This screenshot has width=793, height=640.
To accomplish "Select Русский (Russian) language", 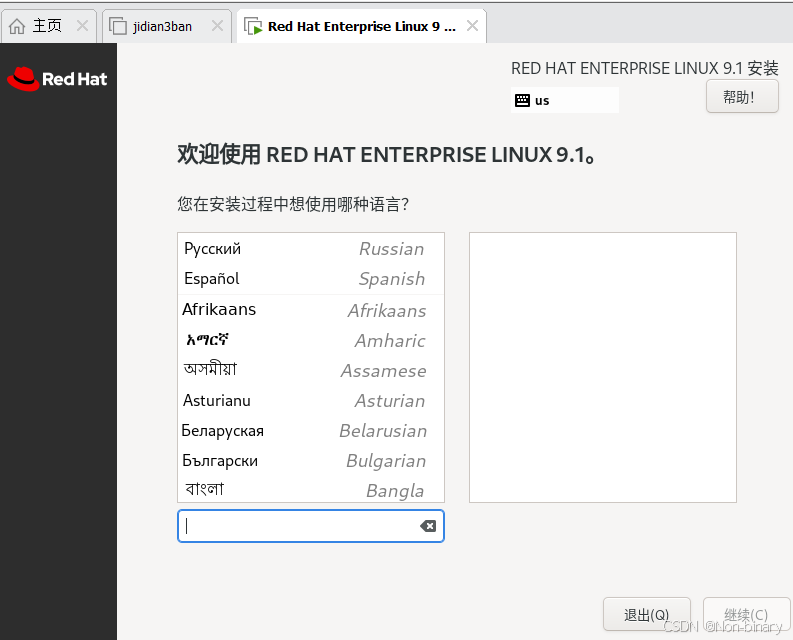I will coord(311,249).
